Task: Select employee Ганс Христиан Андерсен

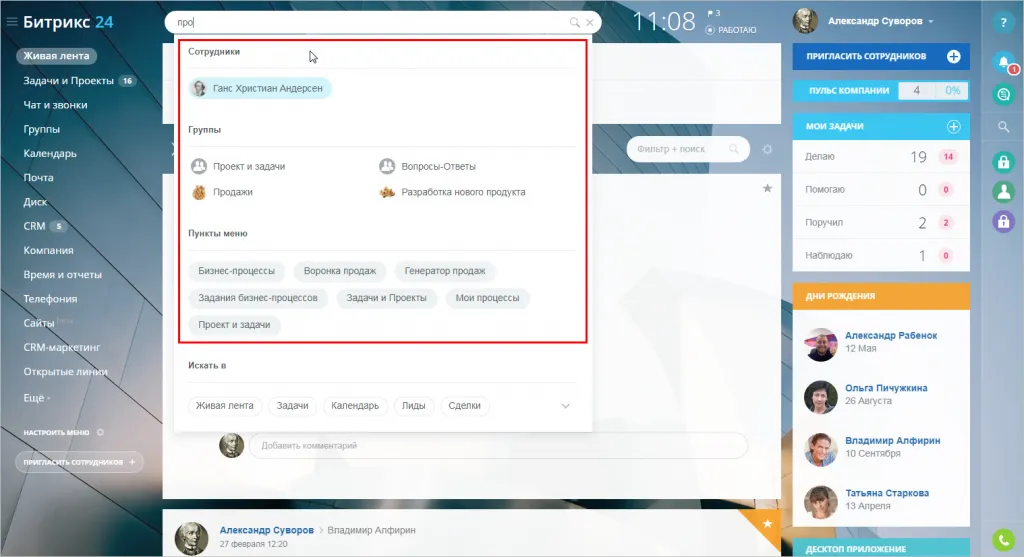Action: (x=260, y=88)
